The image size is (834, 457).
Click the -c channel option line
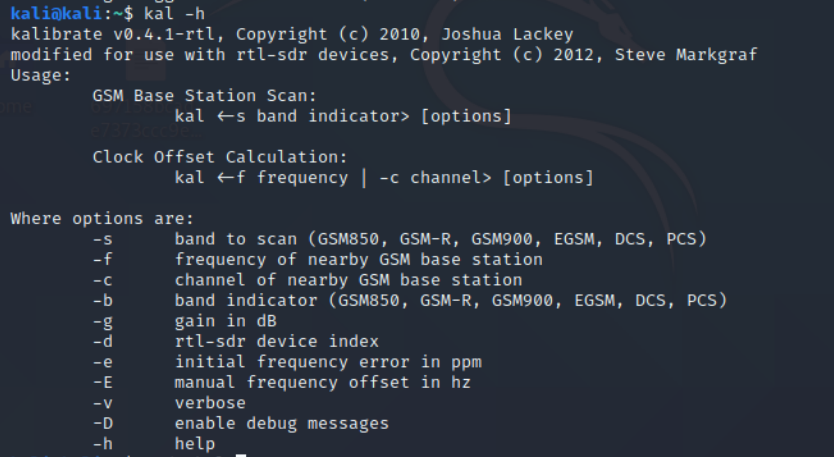point(307,280)
